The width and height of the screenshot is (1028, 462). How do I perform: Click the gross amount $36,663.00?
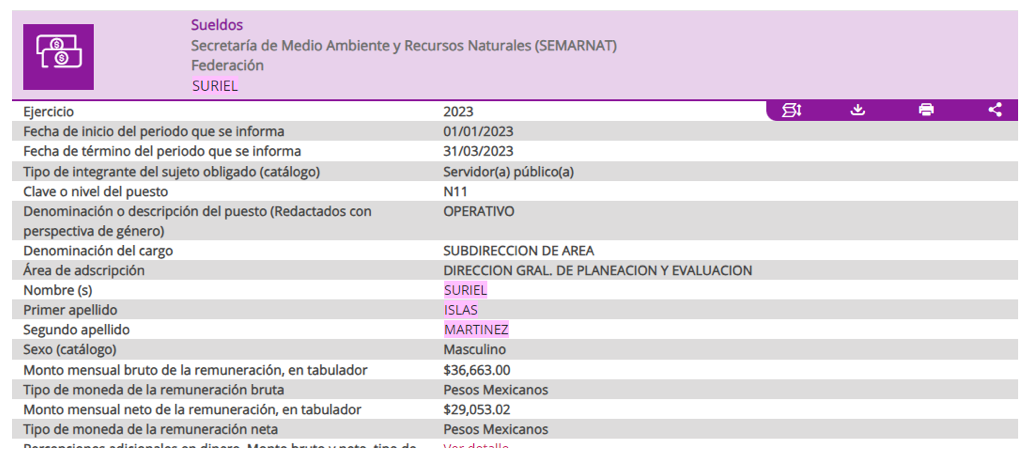(476, 370)
